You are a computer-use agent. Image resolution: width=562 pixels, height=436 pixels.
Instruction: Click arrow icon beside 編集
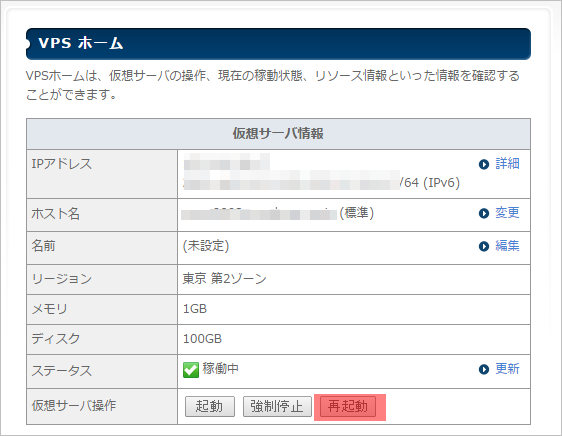pyautogui.click(x=484, y=246)
